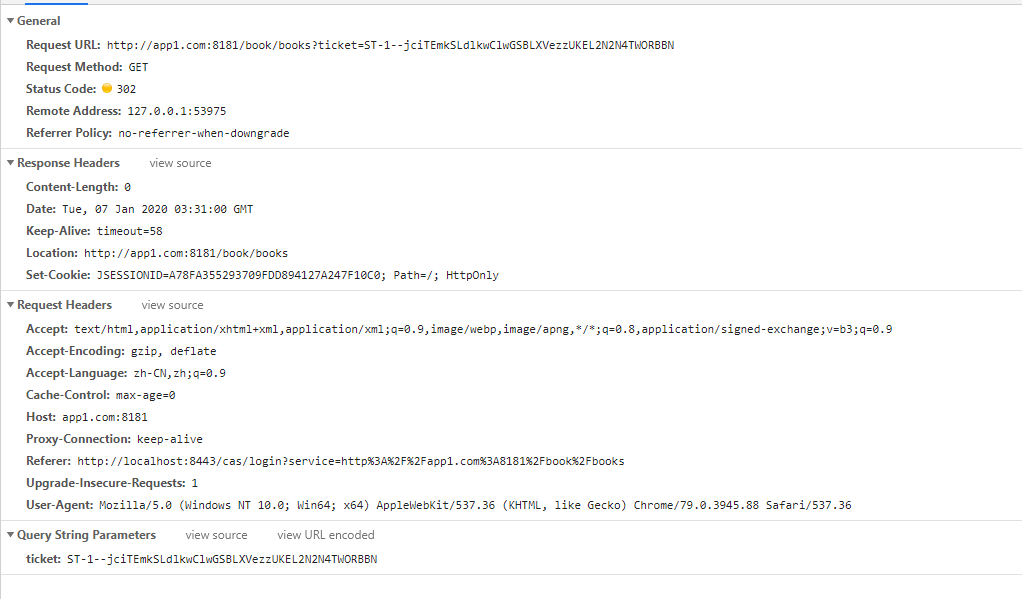Select the Location header URL value

[186, 254]
